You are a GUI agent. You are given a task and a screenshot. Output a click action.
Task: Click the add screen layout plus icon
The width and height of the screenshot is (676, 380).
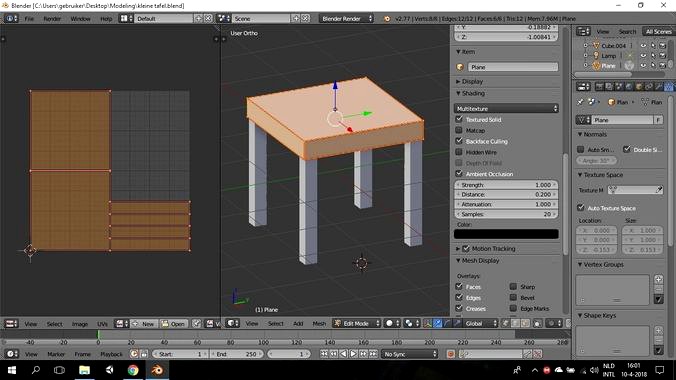pos(198,19)
